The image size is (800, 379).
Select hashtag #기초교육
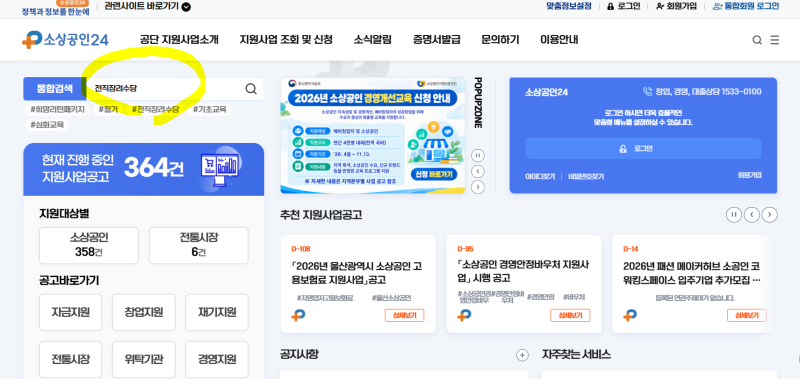[210, 110]
